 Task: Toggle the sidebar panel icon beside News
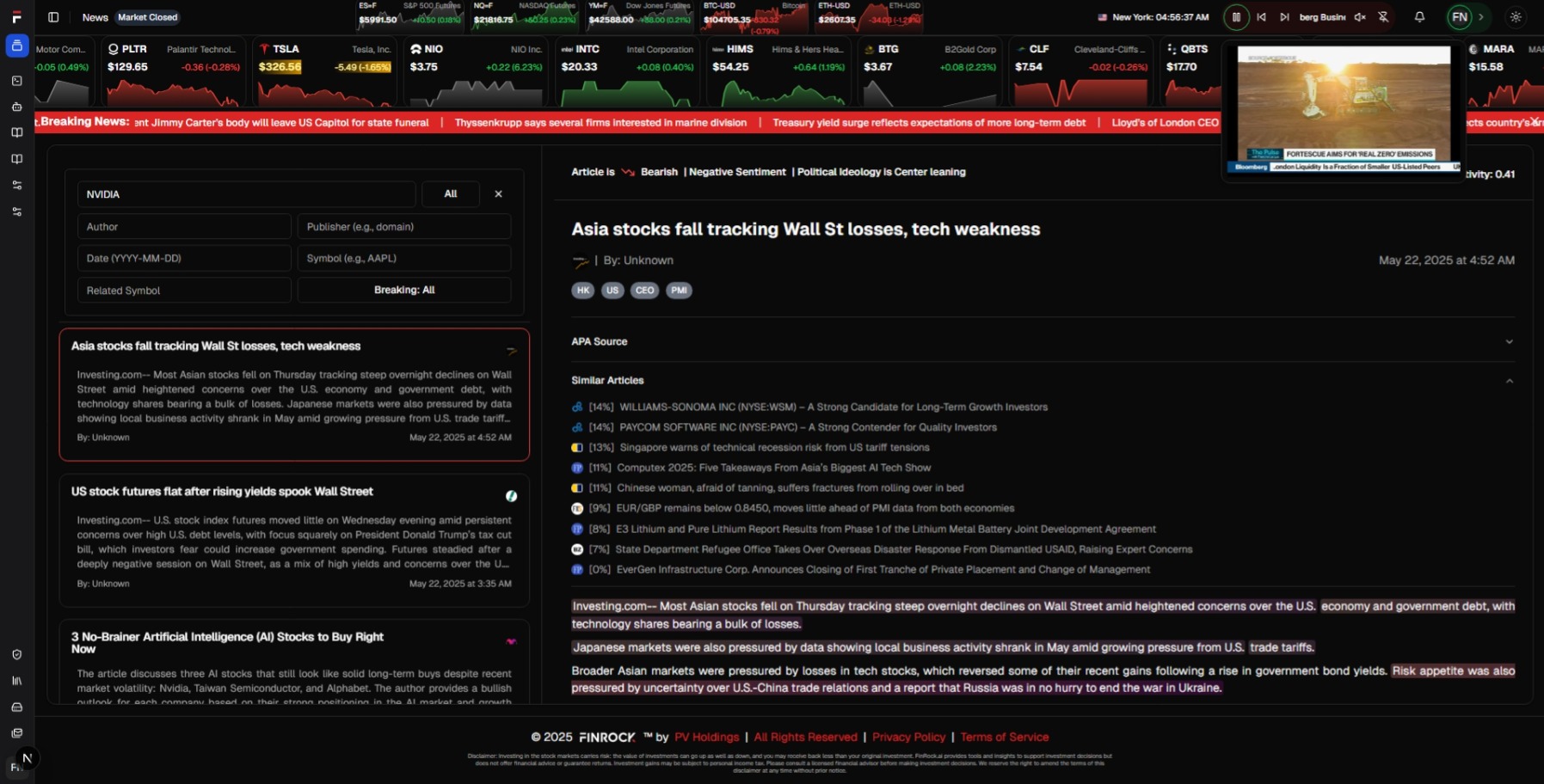[53, 17]
